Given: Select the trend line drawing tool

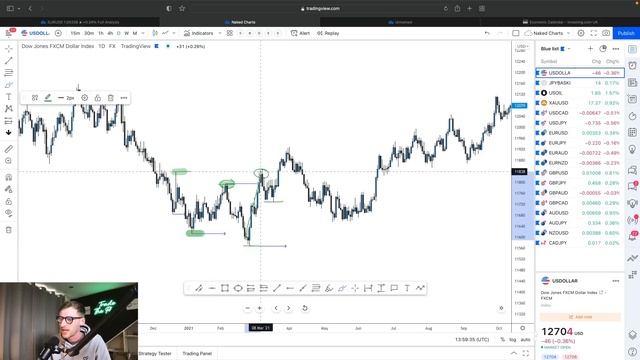Looking at the screenshot, I should click(9, 61).
